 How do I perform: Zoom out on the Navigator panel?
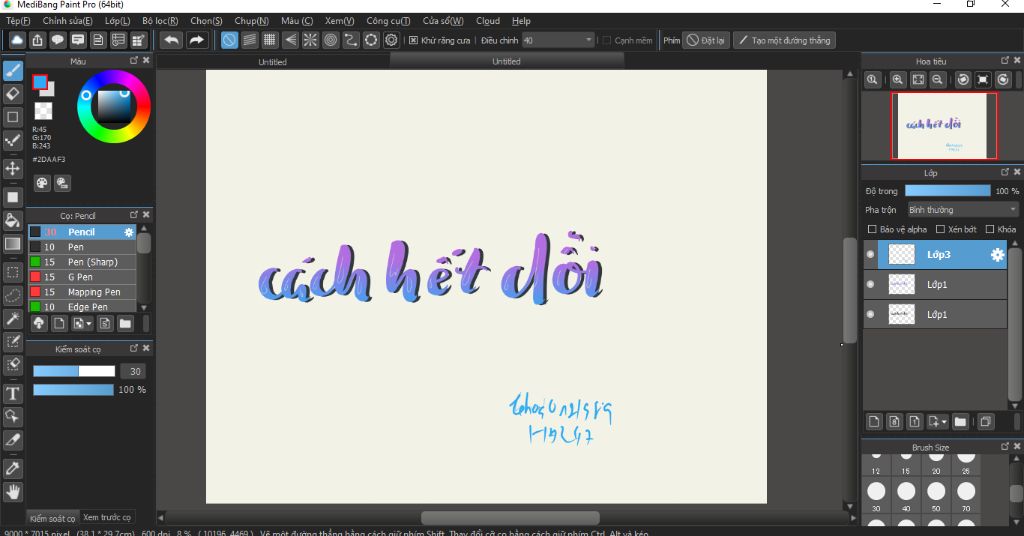(x=937, y=80)
